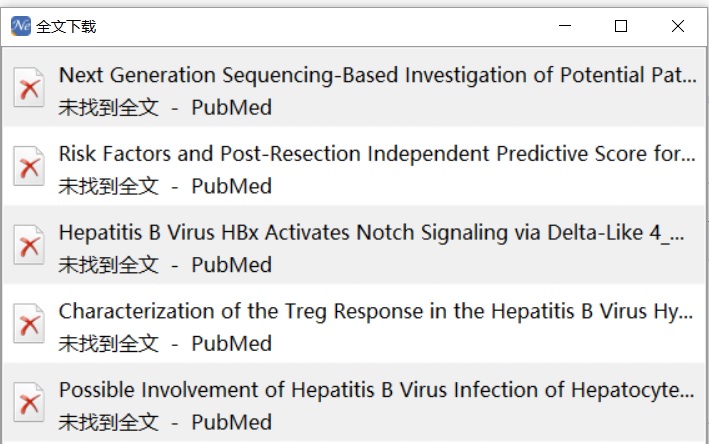This screenshot has width=709, height=444.
Task: Minimize the 全文下载 window
Action: click(568, 26)
